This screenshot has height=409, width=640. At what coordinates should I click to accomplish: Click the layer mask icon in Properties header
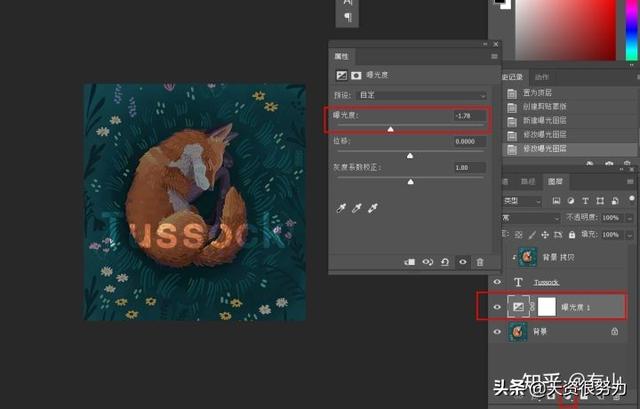click(356, 75)
